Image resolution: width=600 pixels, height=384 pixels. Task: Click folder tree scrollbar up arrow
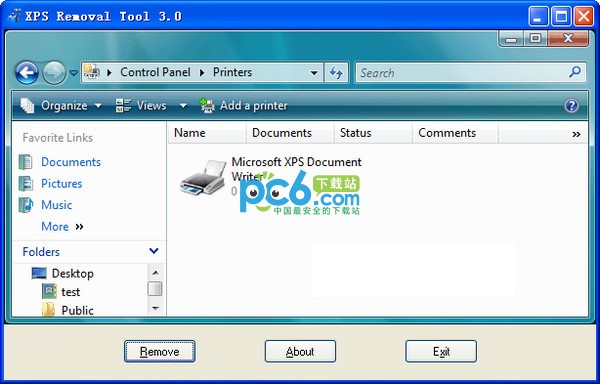click(155, 272)
